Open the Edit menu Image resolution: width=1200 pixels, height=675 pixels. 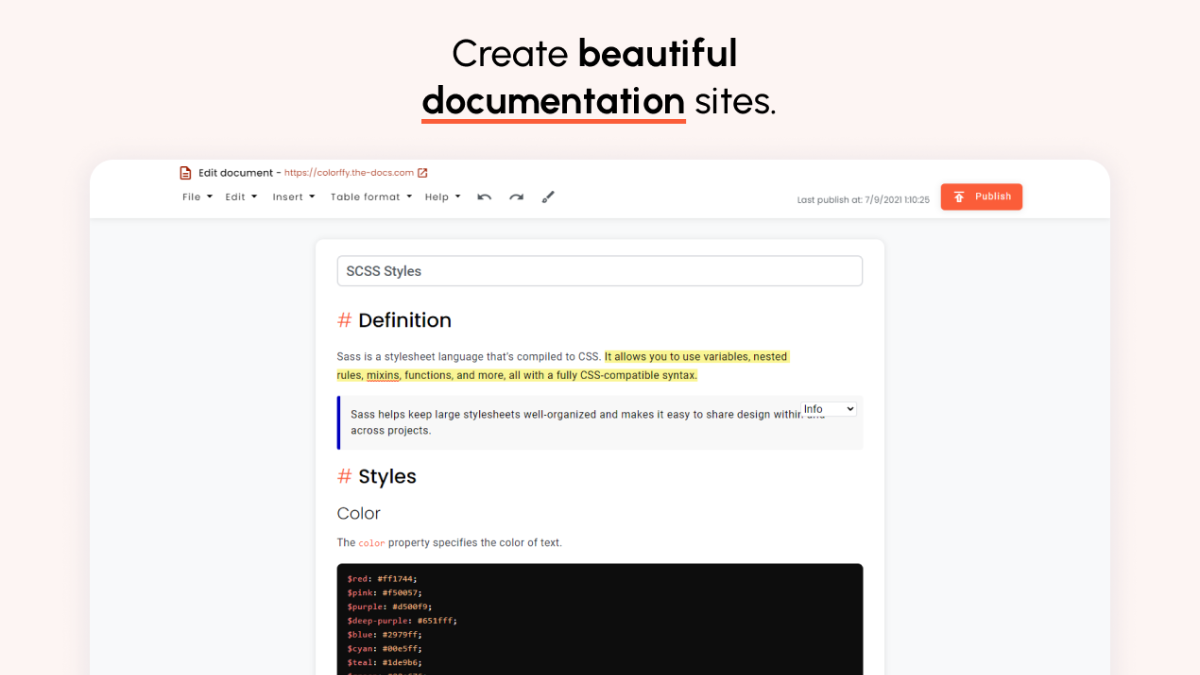241,197
